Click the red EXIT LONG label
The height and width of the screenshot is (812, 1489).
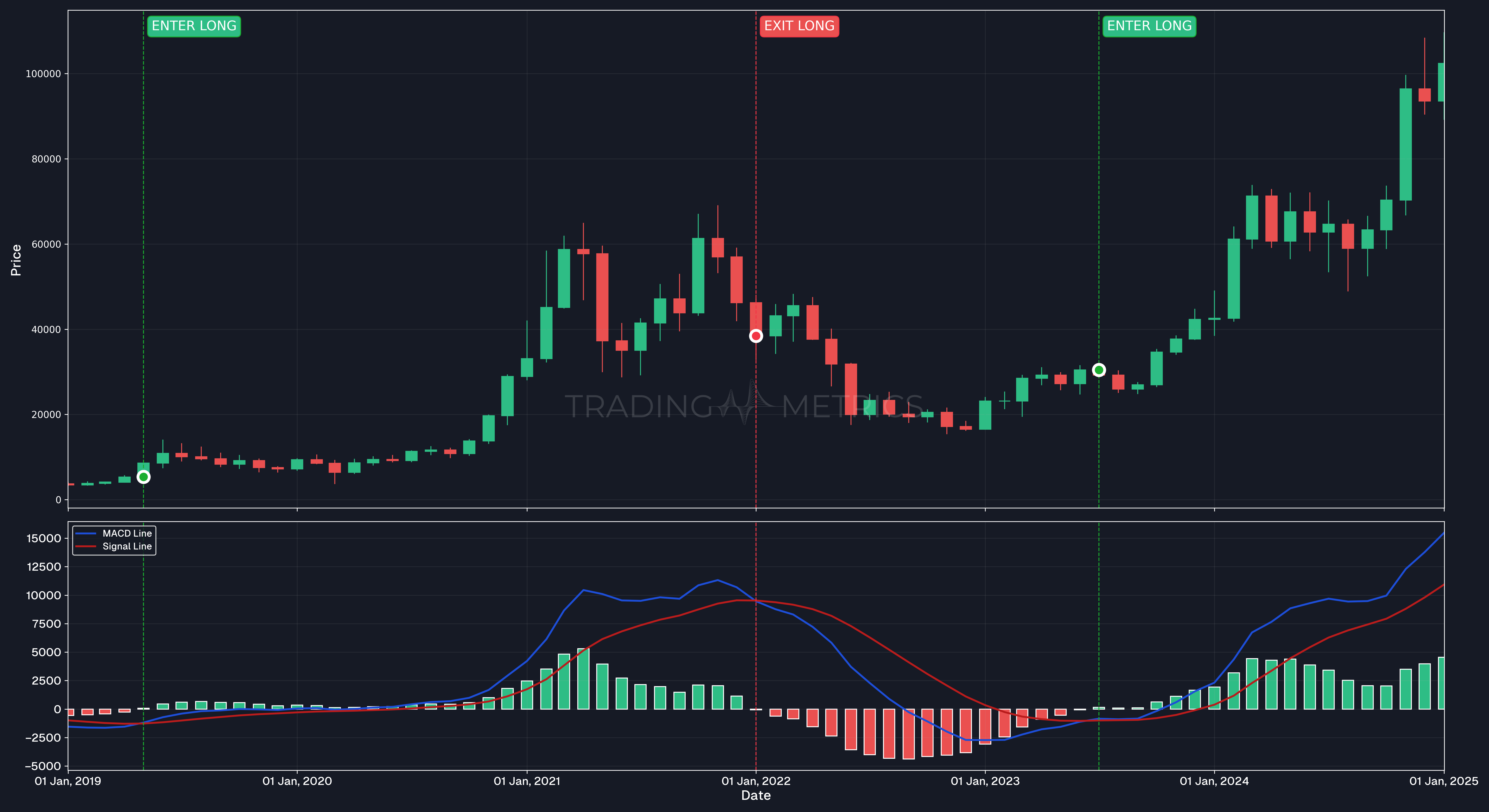(x=799, y=26)
